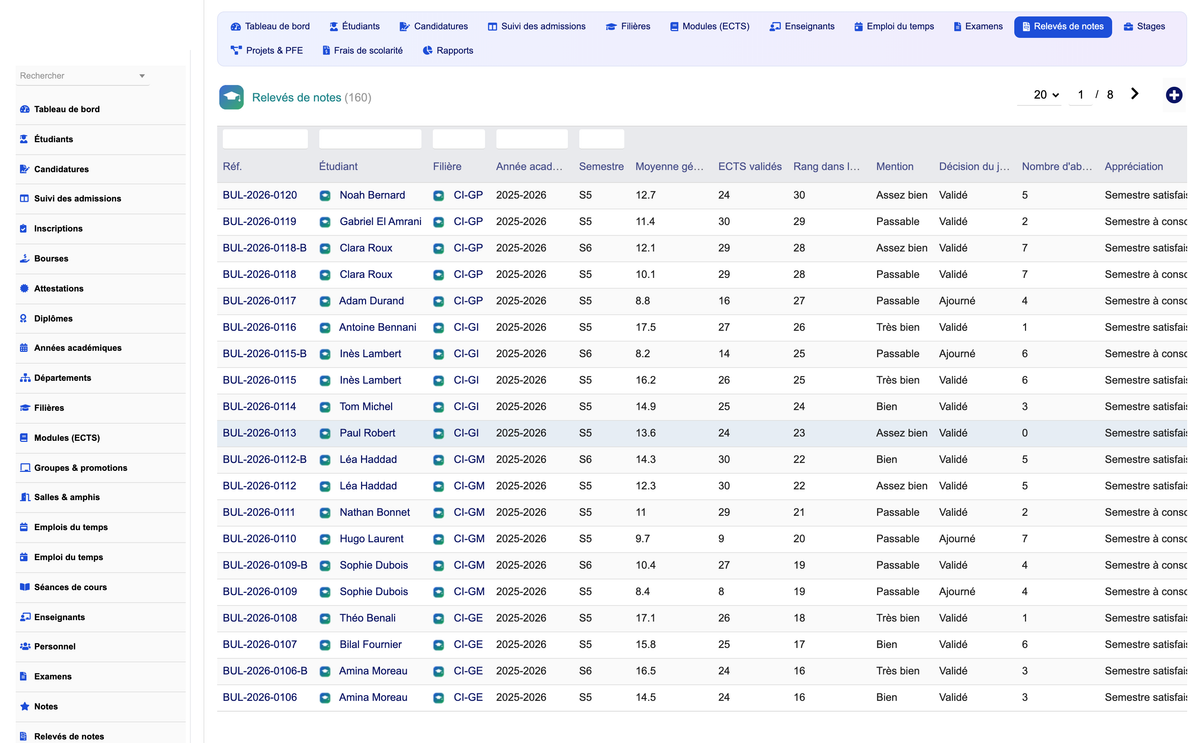Open the Examens top tab
This screenshot has height=743, width=1200.
click(x=978, y=27)
